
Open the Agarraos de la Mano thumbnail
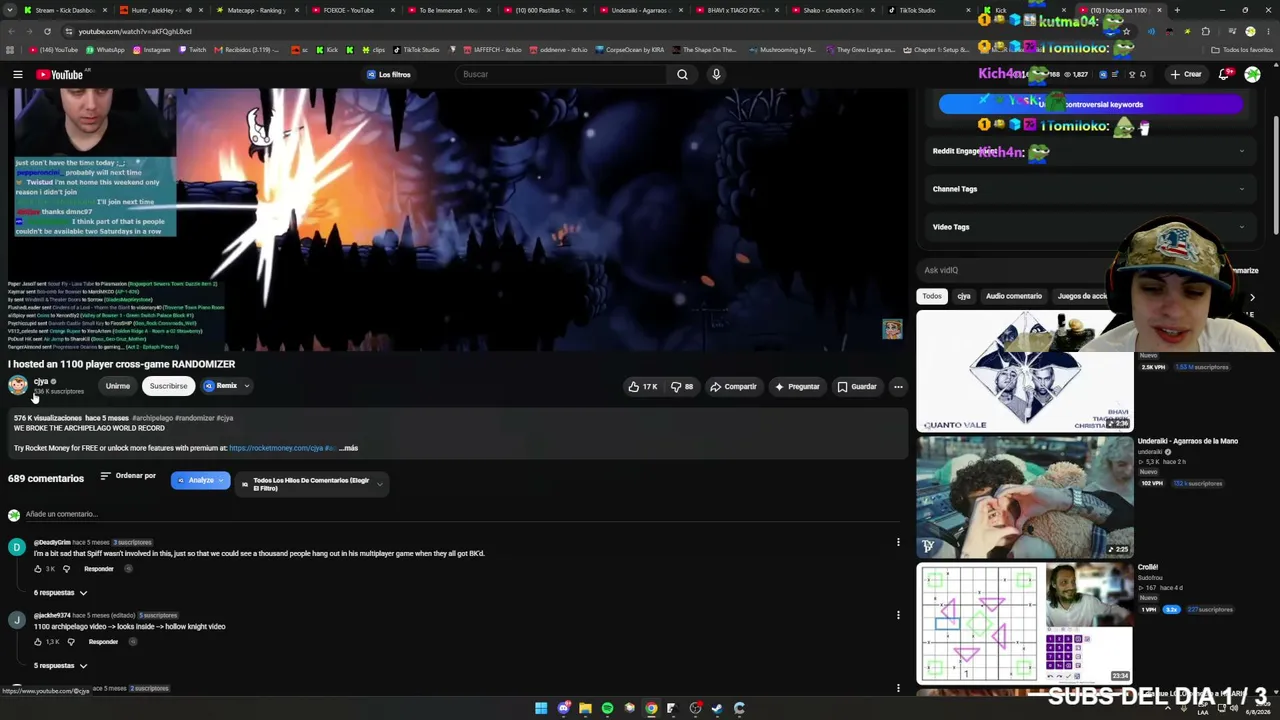pyautogui.click(x=1025, y=496)
